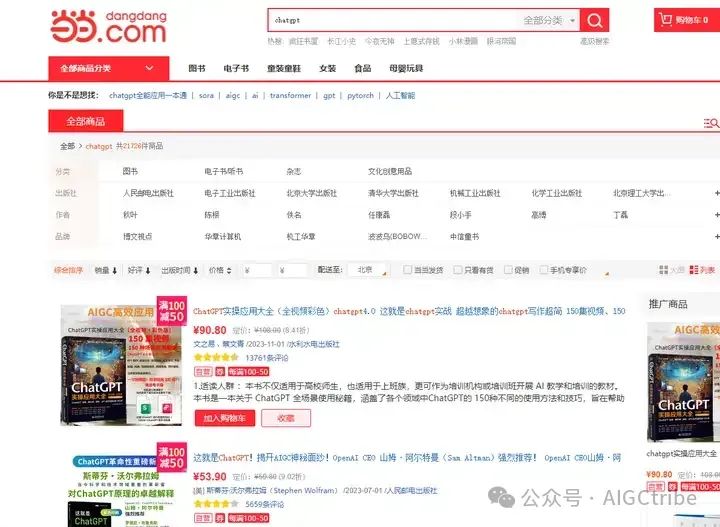Open the ChatGPT实操应用大全 result title link
The image size is (720, 527).
tap(409, 311)
